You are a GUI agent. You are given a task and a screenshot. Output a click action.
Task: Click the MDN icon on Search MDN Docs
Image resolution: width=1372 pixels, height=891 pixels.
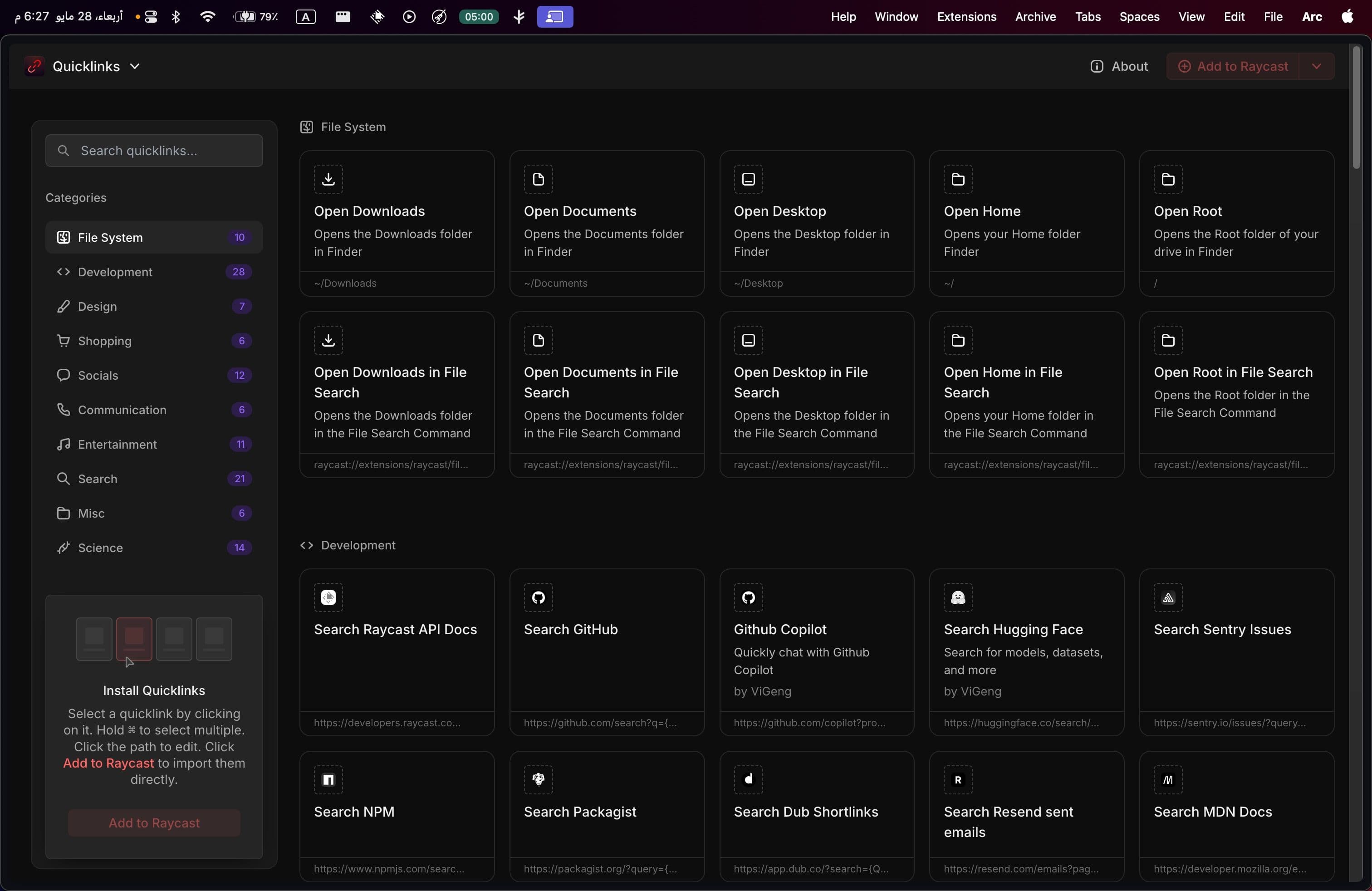tap(1167, 780)
